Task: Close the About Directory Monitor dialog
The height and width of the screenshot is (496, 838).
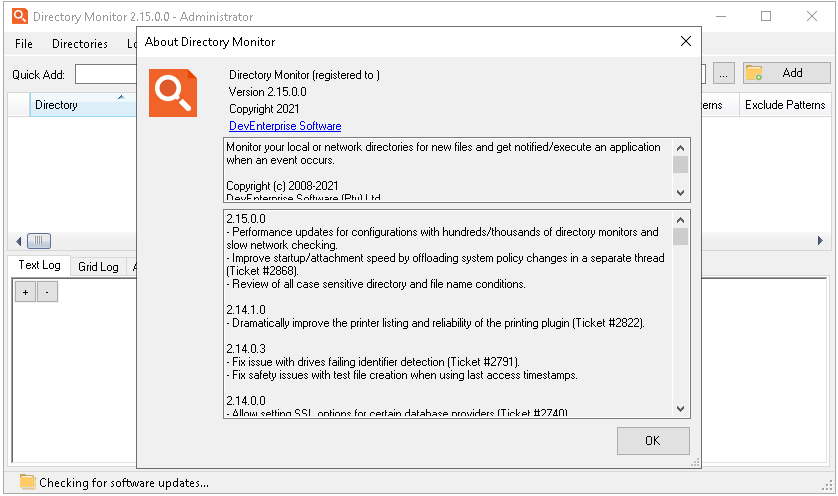Action: click(x=686, y=41)
